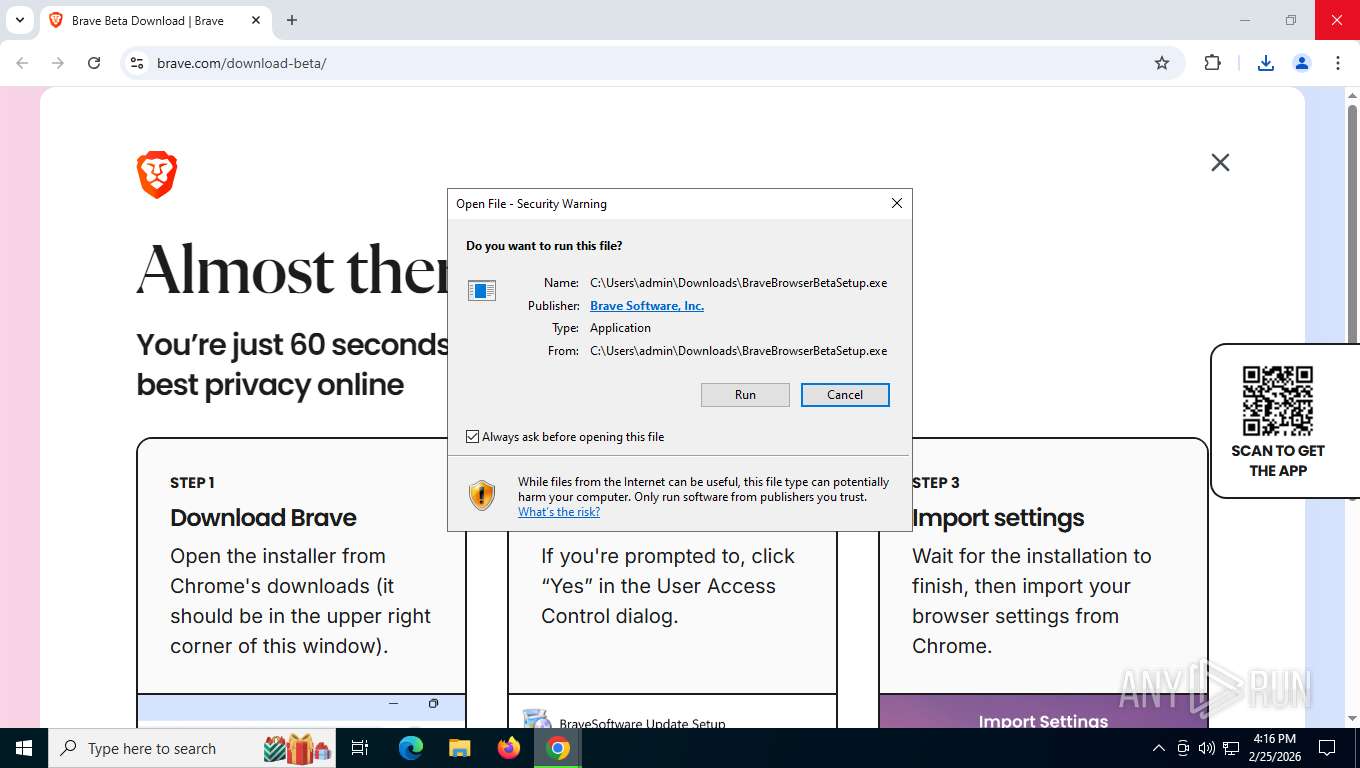Viewport: 1360px width, 768px height.
Task: Close the Brave Beta Download tab
Action: (x=256, y=20)
